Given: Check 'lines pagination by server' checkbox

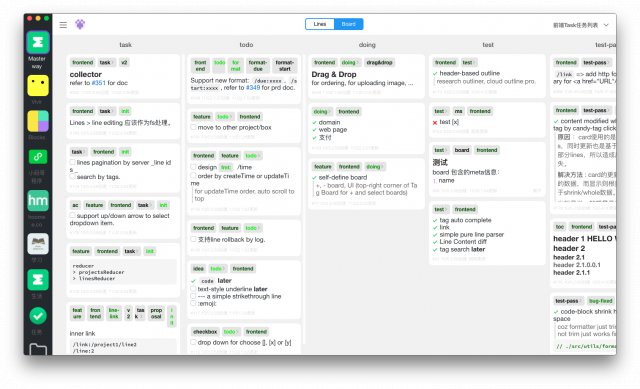Looking at the screenshot, I should (x=73, y=162).
